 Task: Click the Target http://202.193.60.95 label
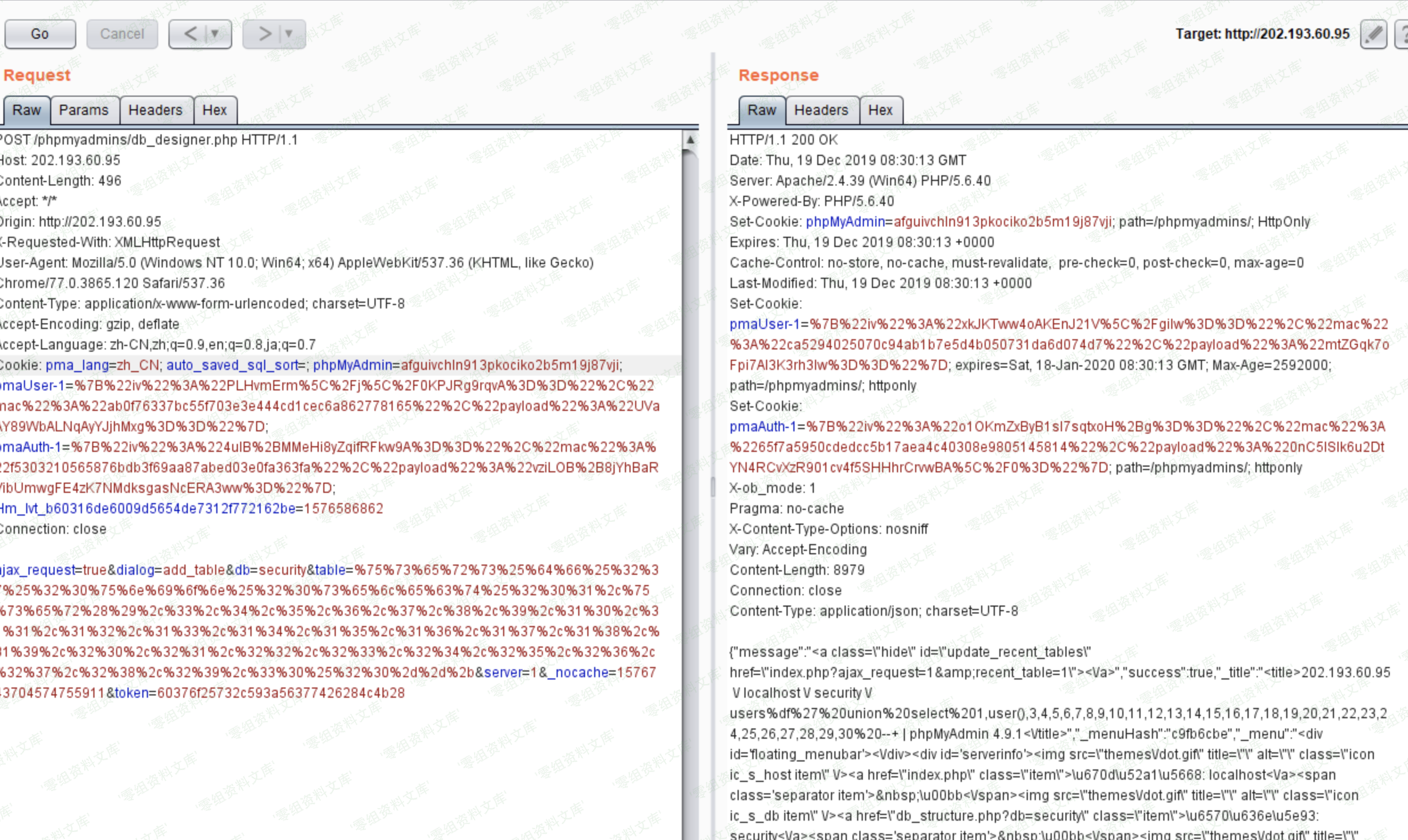point(1262,34)
